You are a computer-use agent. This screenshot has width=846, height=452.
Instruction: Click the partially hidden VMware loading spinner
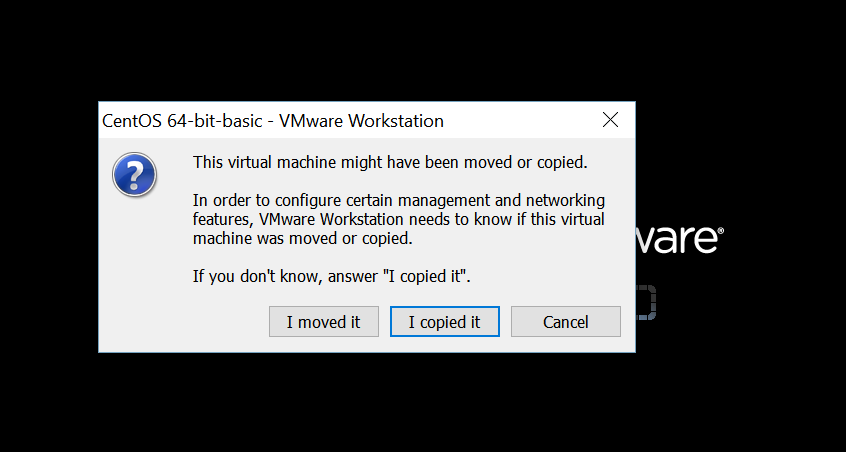click(646, 302)
